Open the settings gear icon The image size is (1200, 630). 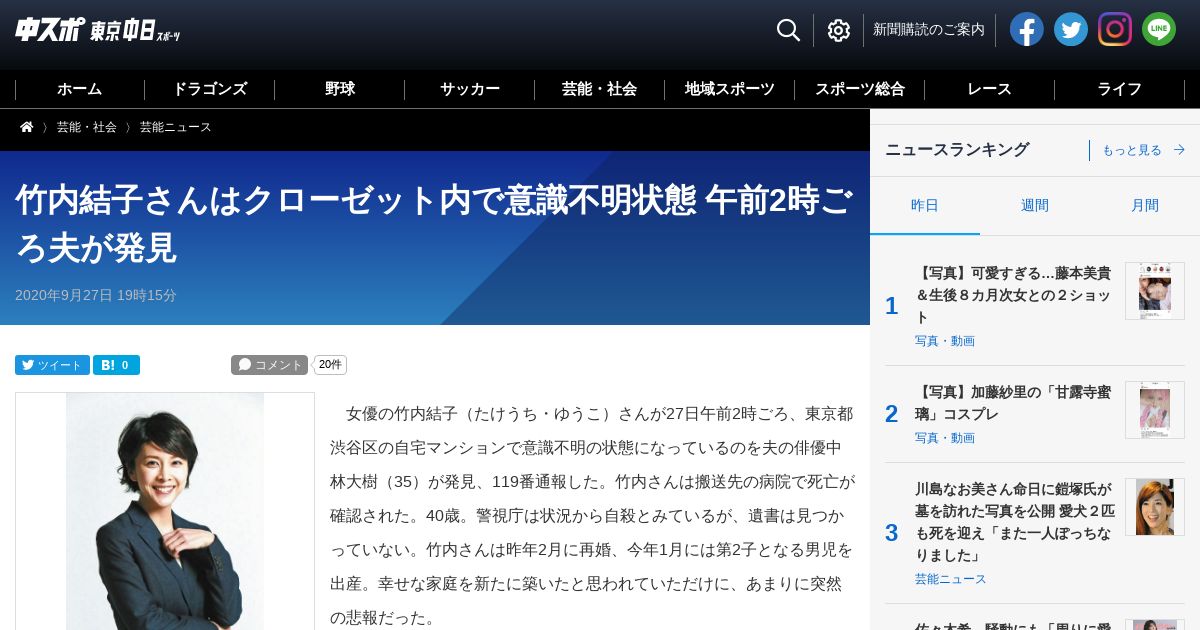[838, 30]
